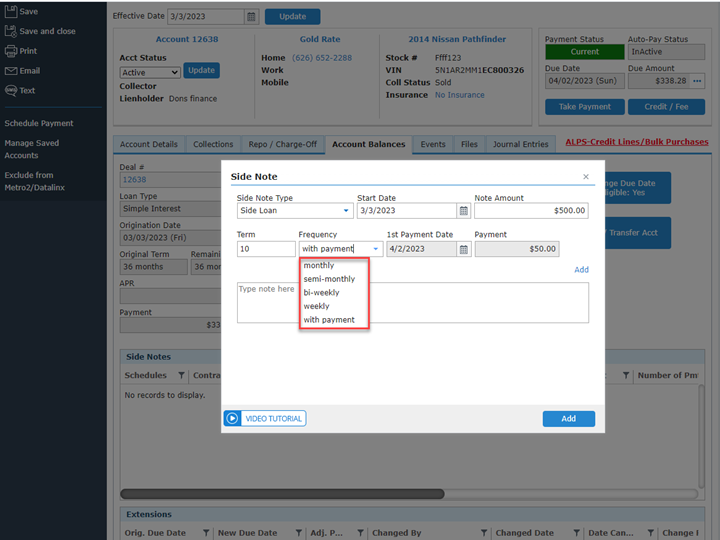Click the Text SMS bubble icon

[x=11, y=90]
